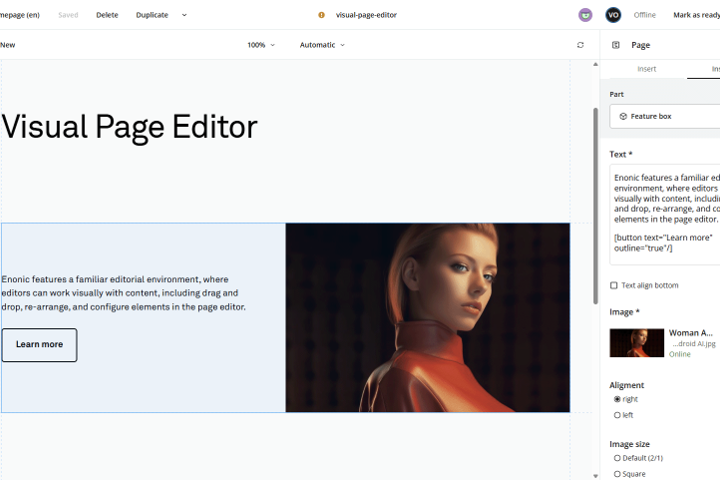Open the 100% zoom dropdown
Viewport: 720px width, 480px height.
261,45
